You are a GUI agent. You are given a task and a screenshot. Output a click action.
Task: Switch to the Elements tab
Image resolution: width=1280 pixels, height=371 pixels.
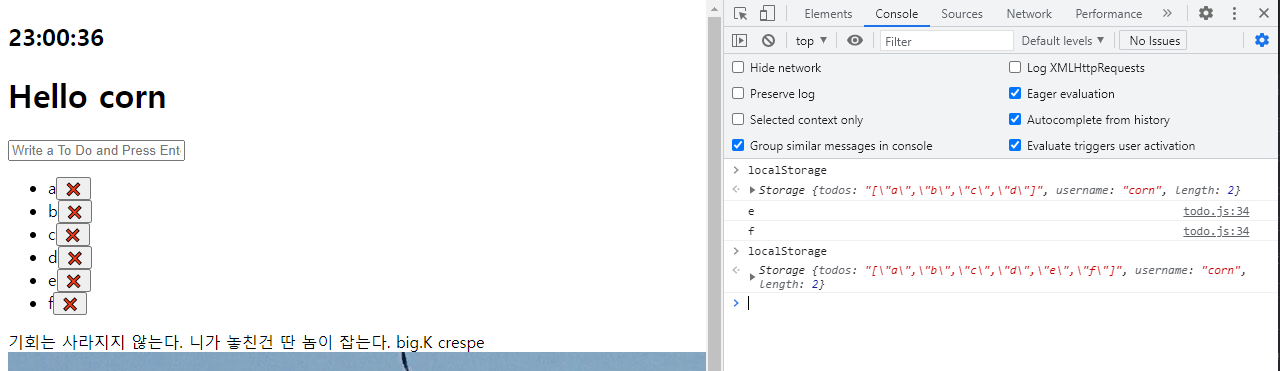828,13
